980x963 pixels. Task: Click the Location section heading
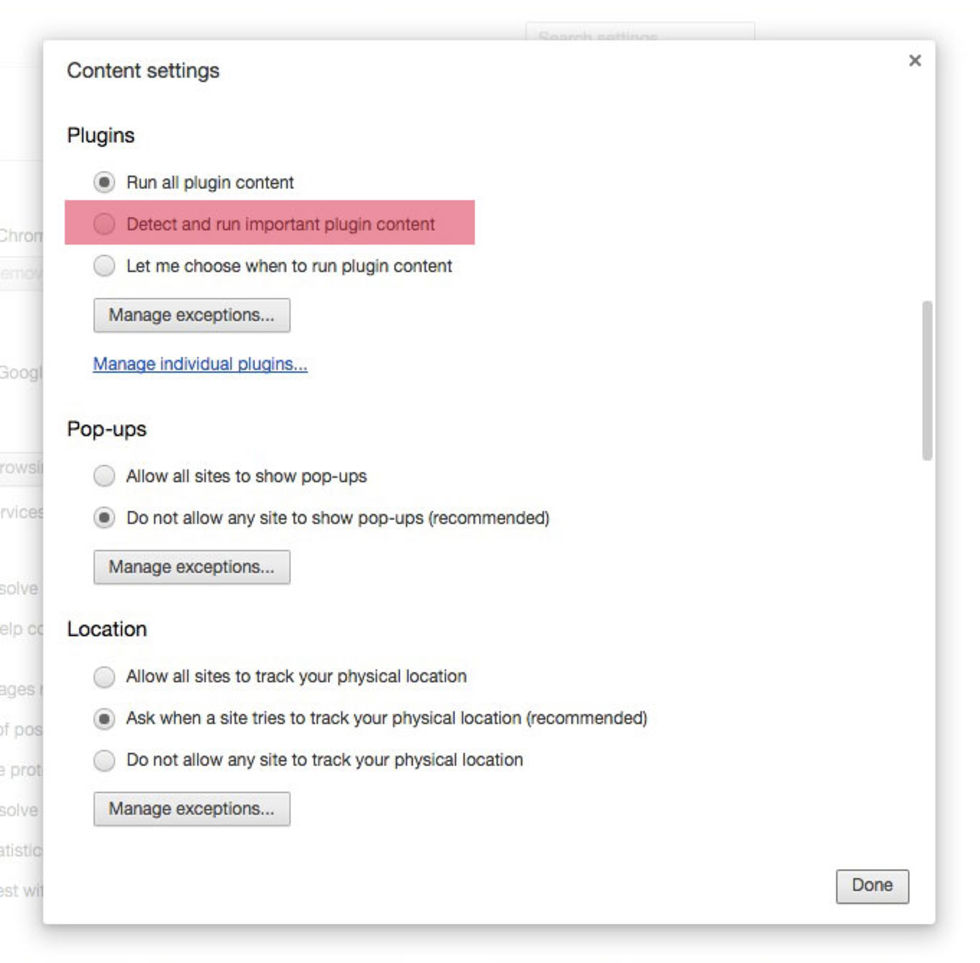pos(107,630)
